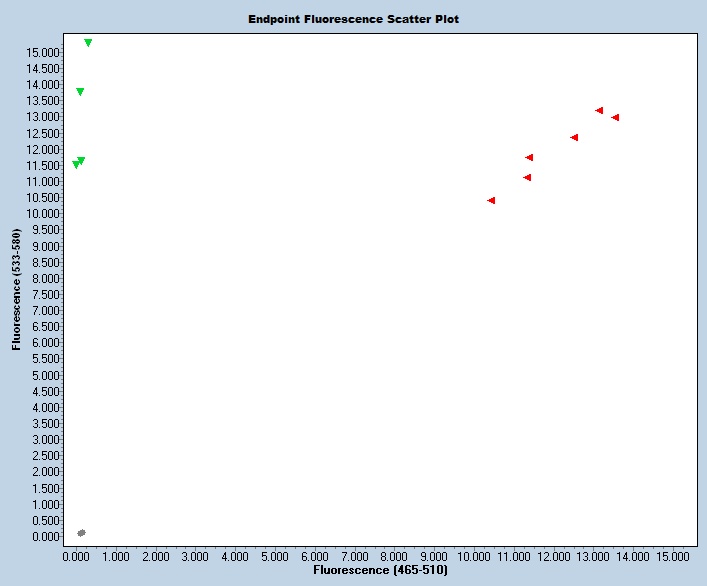This screenshot has width=707, height=586.
Task: Select the leftmost green triangle marker
Action: (76, 165)
